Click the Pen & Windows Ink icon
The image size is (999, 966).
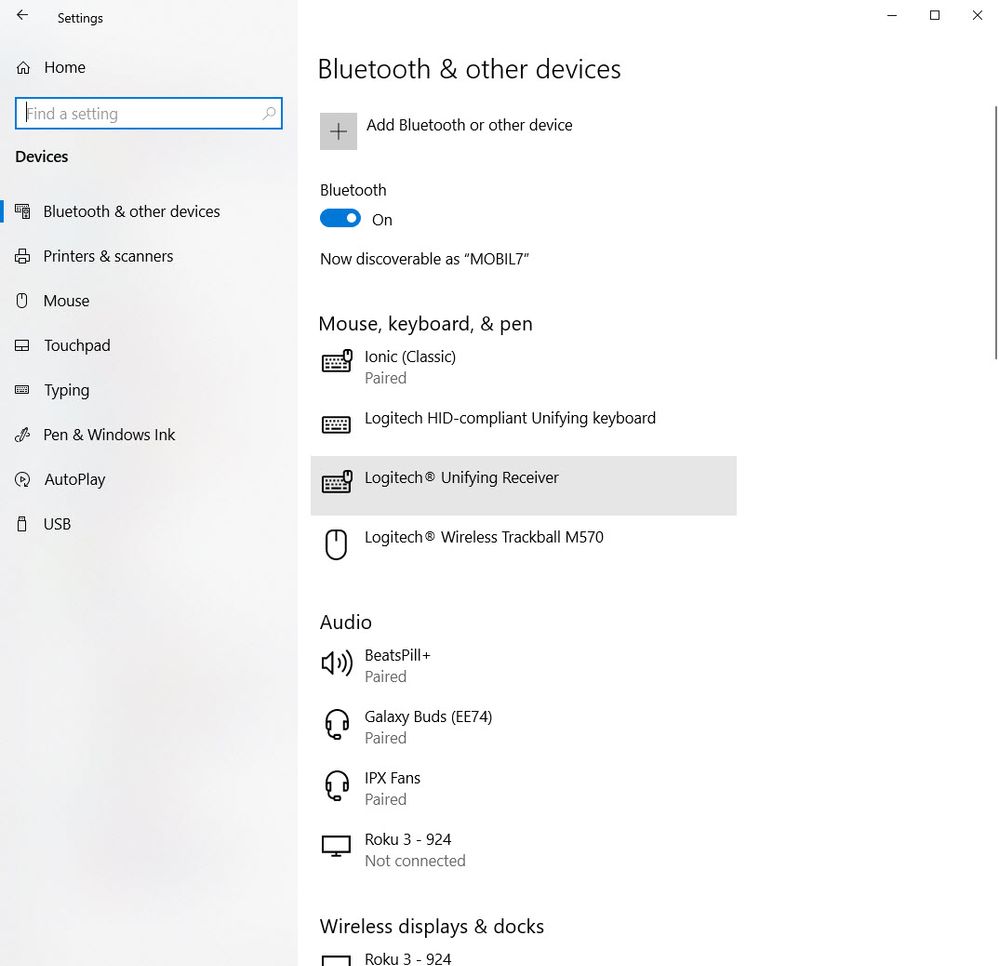click(x=22, y=435)
